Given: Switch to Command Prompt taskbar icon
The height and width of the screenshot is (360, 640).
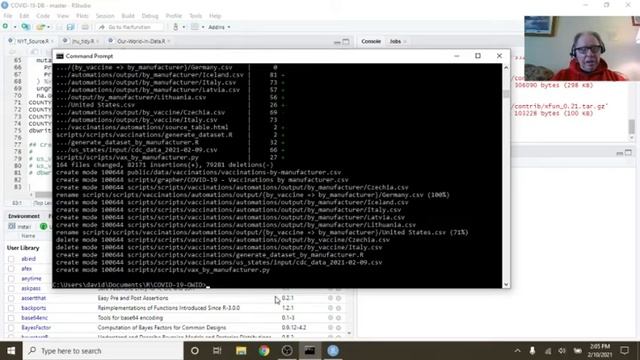Looking at the screenshot, I should pos(310,351).
